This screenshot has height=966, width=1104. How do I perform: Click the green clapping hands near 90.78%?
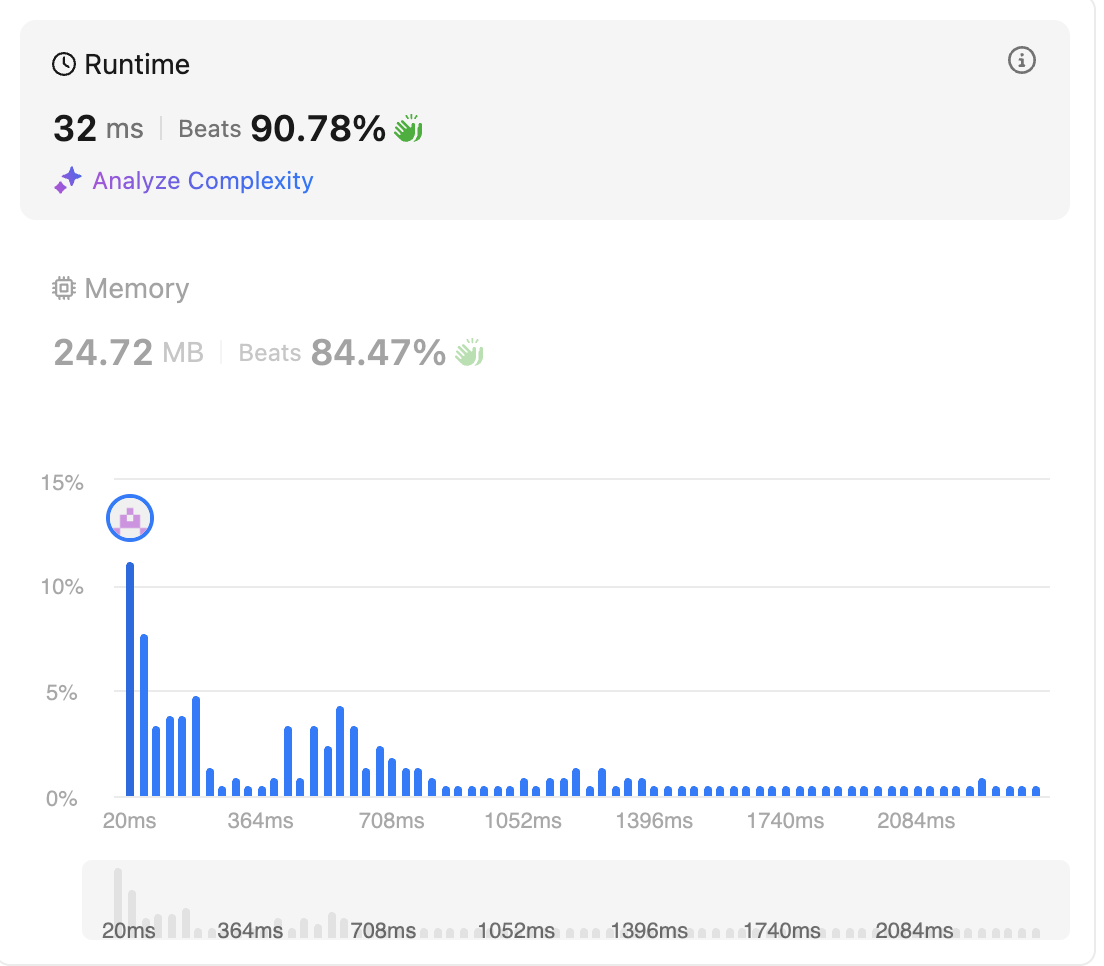point(408,129)
